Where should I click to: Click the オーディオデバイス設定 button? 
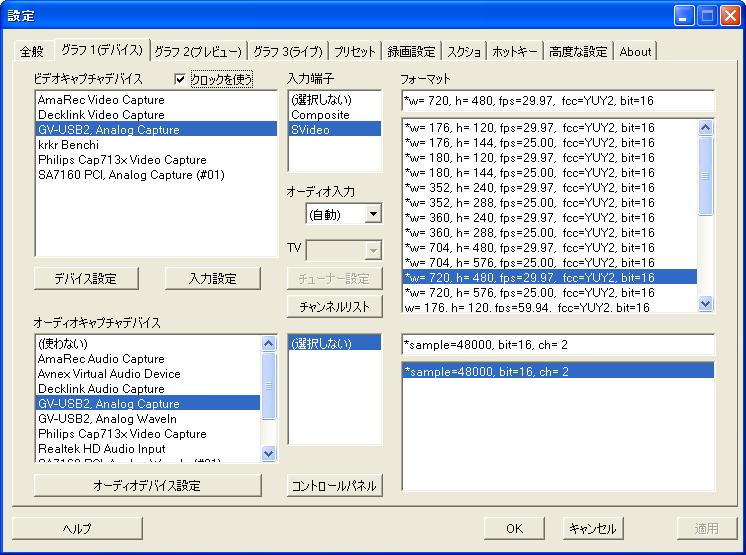tap(147, 486)
